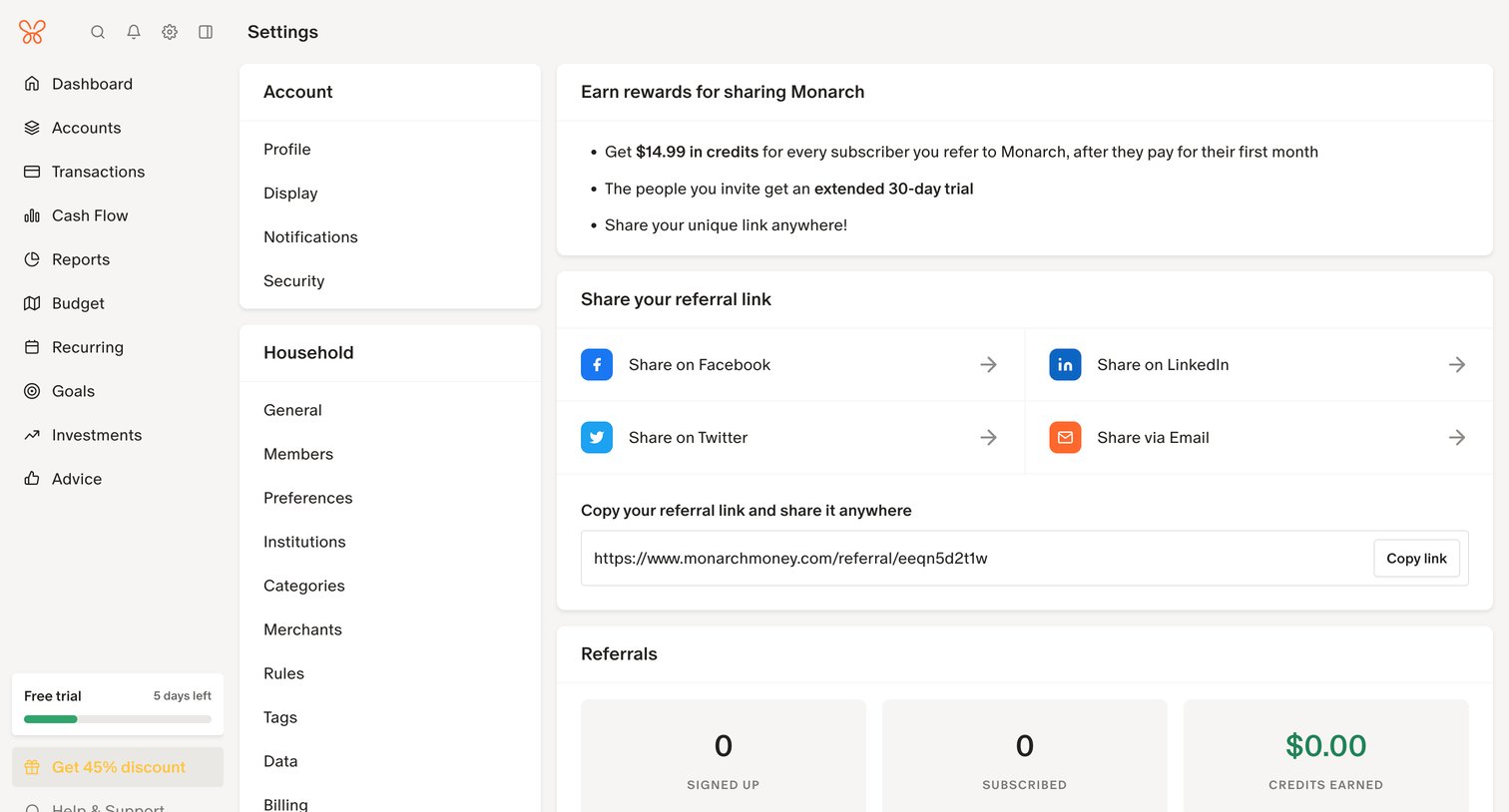The height and width of the screenshot is (812, 1509).
Task: Click the Monarch butterfly logo
Action: tap(32, 32)
